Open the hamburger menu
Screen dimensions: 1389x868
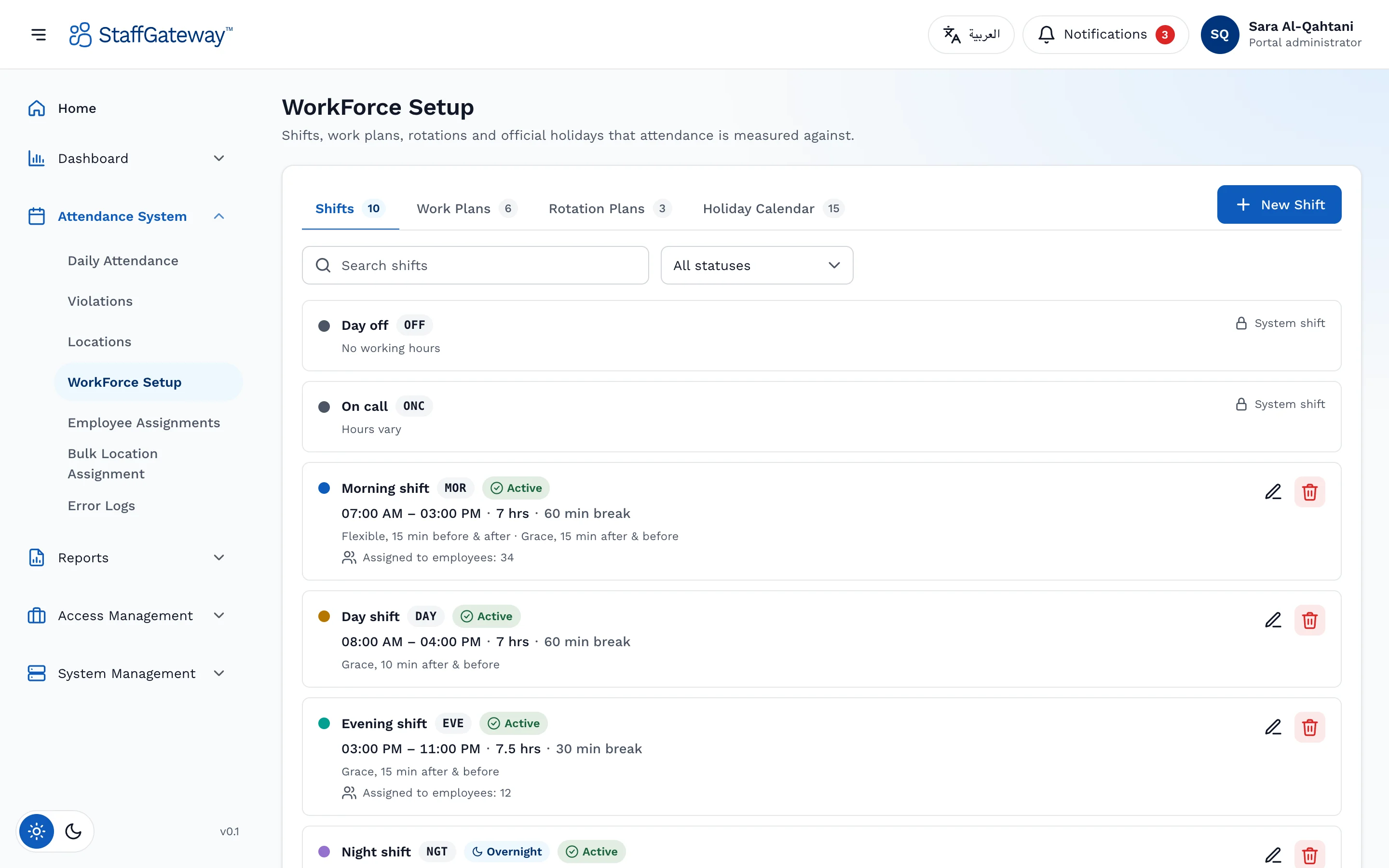click(x=39, y=34)
